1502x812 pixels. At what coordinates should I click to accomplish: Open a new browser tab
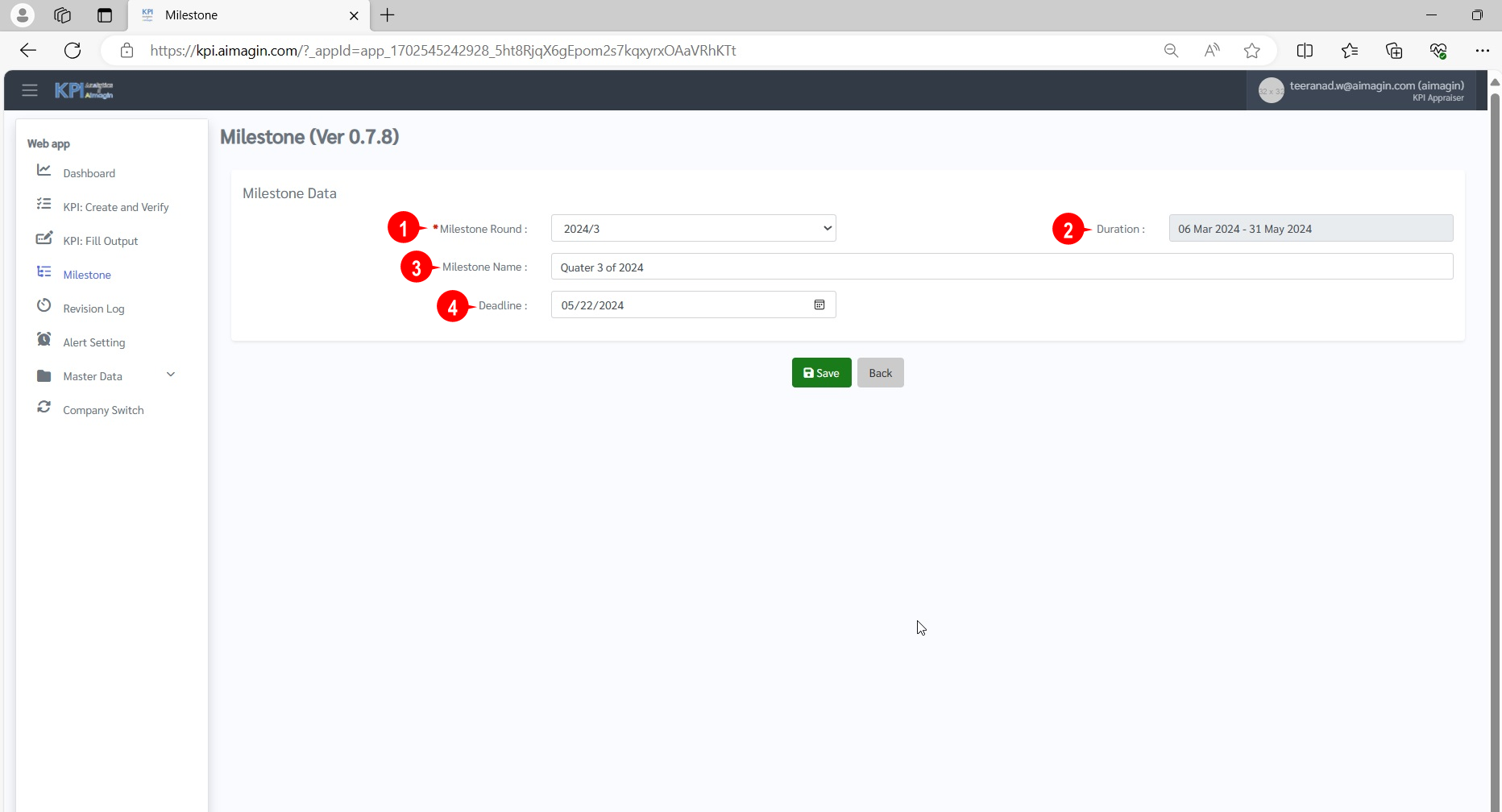(388, 15)
